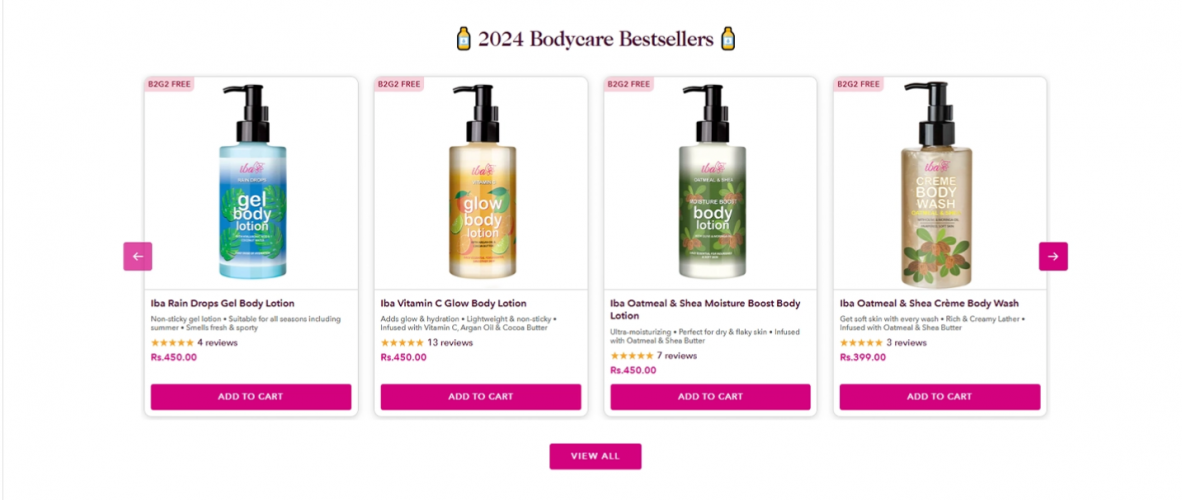The width and height of the screenshot is (1182, 500).
Task: Add Oatmeal & Shea Moisture Boost Lotion to cart
Action: 710,397
